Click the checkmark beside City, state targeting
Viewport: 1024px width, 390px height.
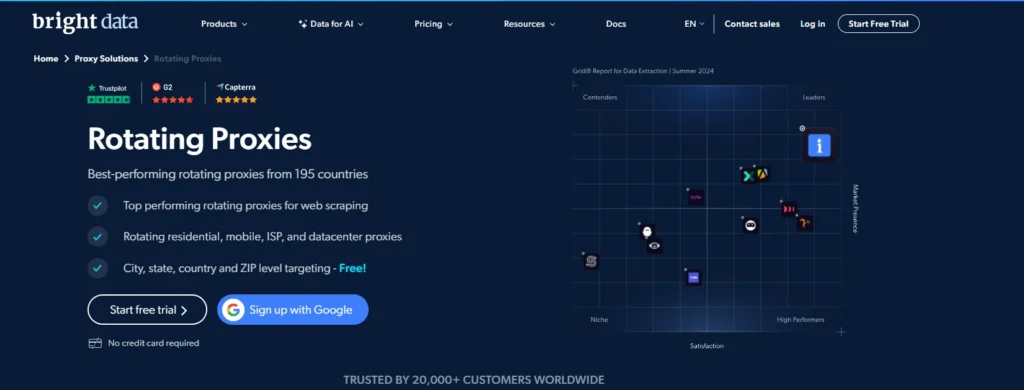coord(97,268)
